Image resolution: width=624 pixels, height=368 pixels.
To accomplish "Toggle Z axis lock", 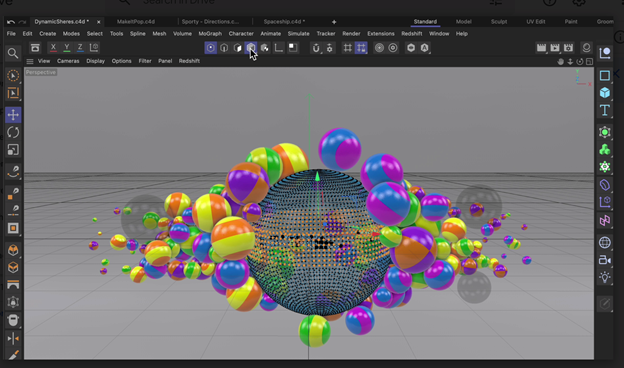I will click(x=80, y=48).
